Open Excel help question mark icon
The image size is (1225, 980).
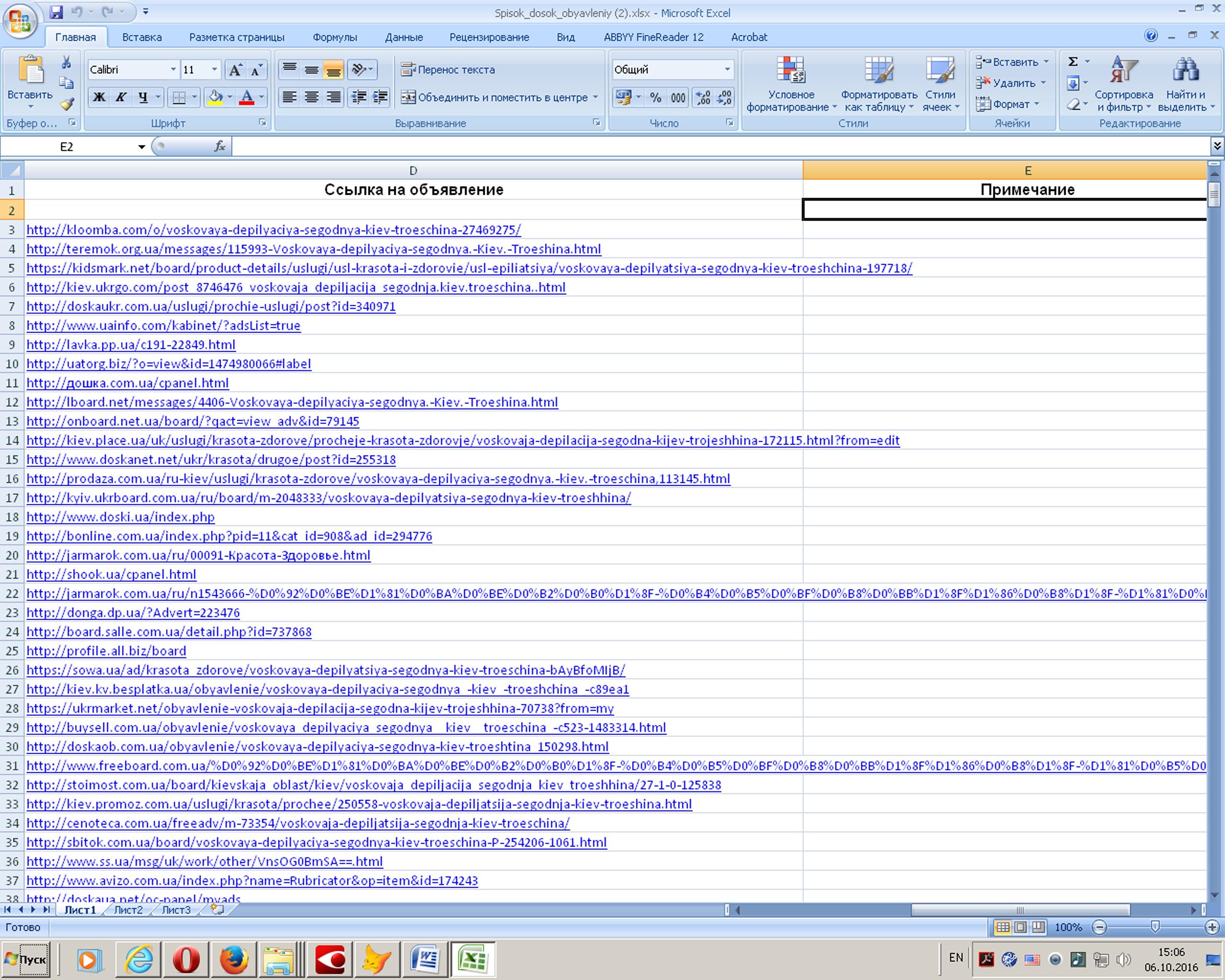[x=1150, y=36]
